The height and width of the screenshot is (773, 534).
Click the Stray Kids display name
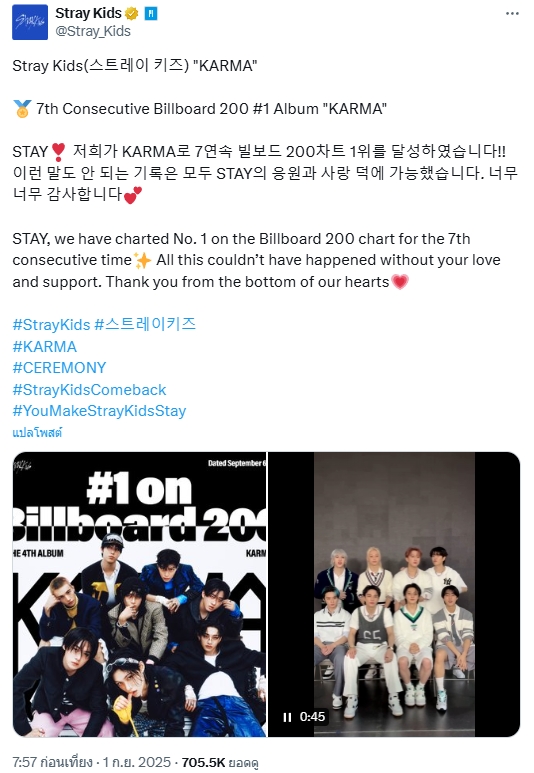[88, 13]
